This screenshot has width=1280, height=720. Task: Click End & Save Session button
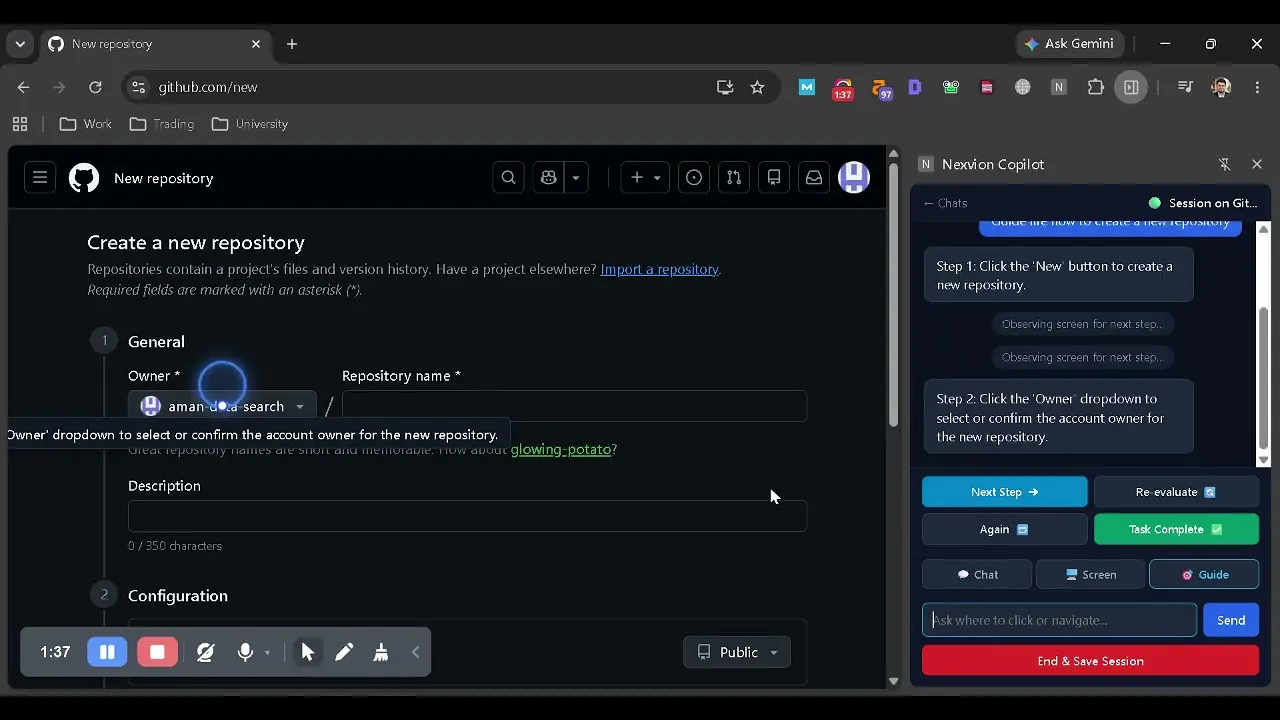coord(1090,661)
